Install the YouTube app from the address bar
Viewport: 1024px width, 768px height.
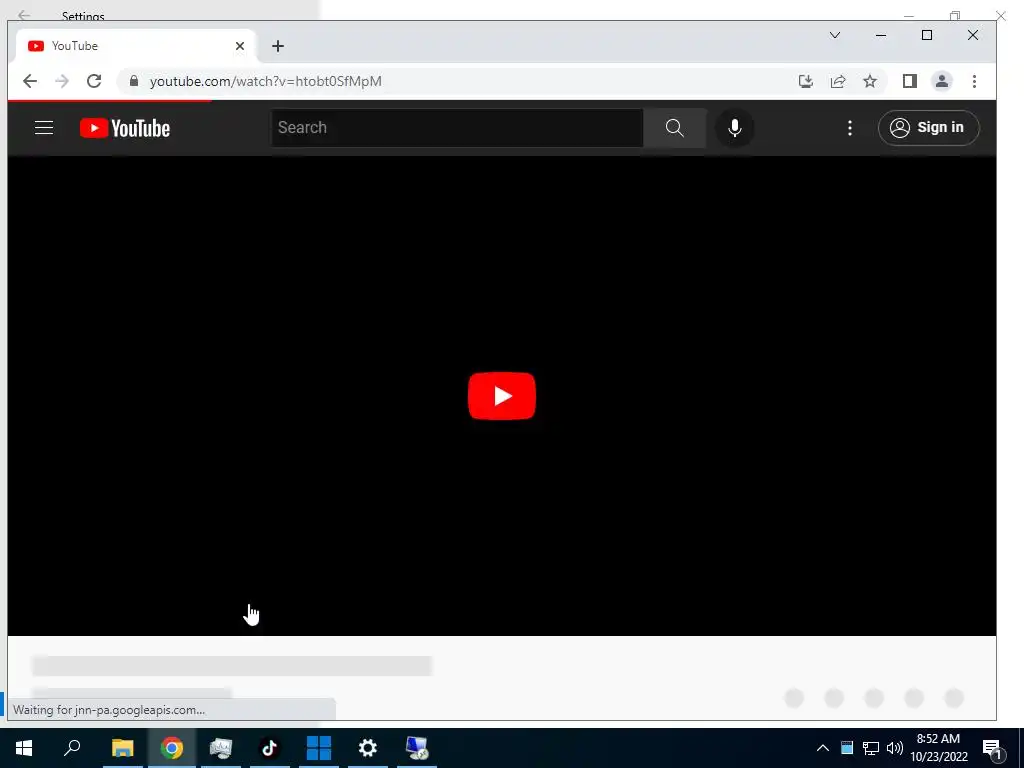806,81
